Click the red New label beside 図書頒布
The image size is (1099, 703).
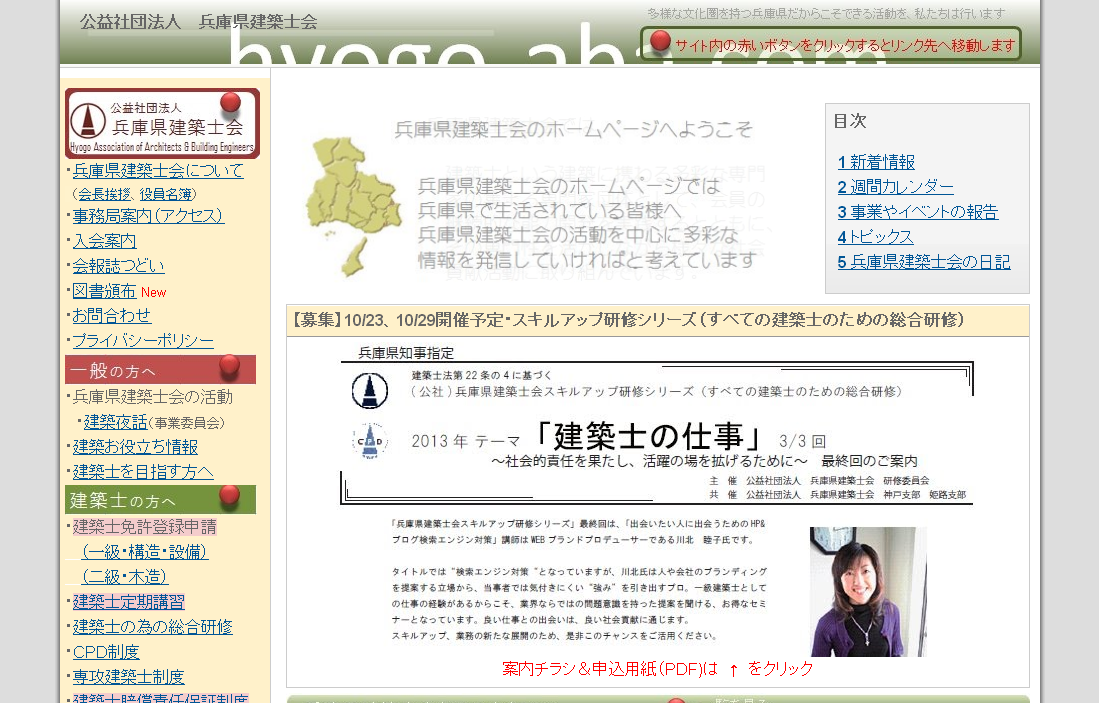[153, 292]
